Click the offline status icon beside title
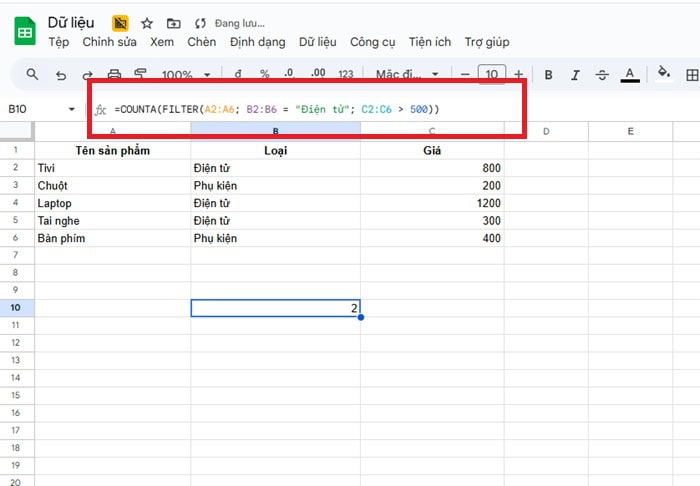700x486 pixels. [x=120, y=23]
